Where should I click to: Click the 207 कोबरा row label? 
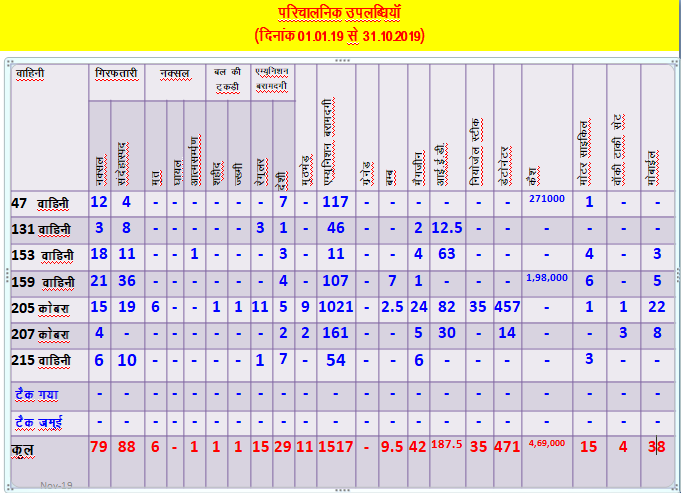pyautogui.click(x=40, y=334)
